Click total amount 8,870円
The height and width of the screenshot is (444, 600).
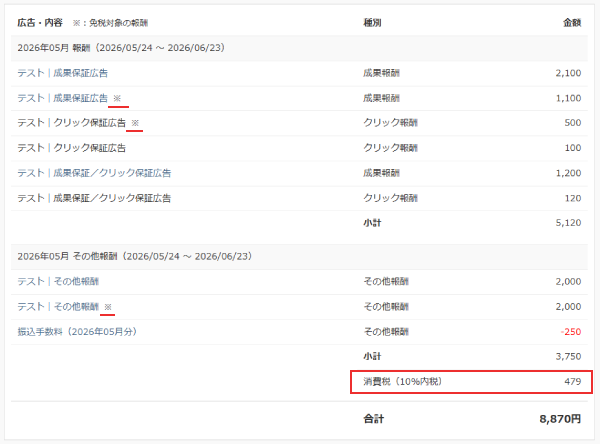[561, 419]
